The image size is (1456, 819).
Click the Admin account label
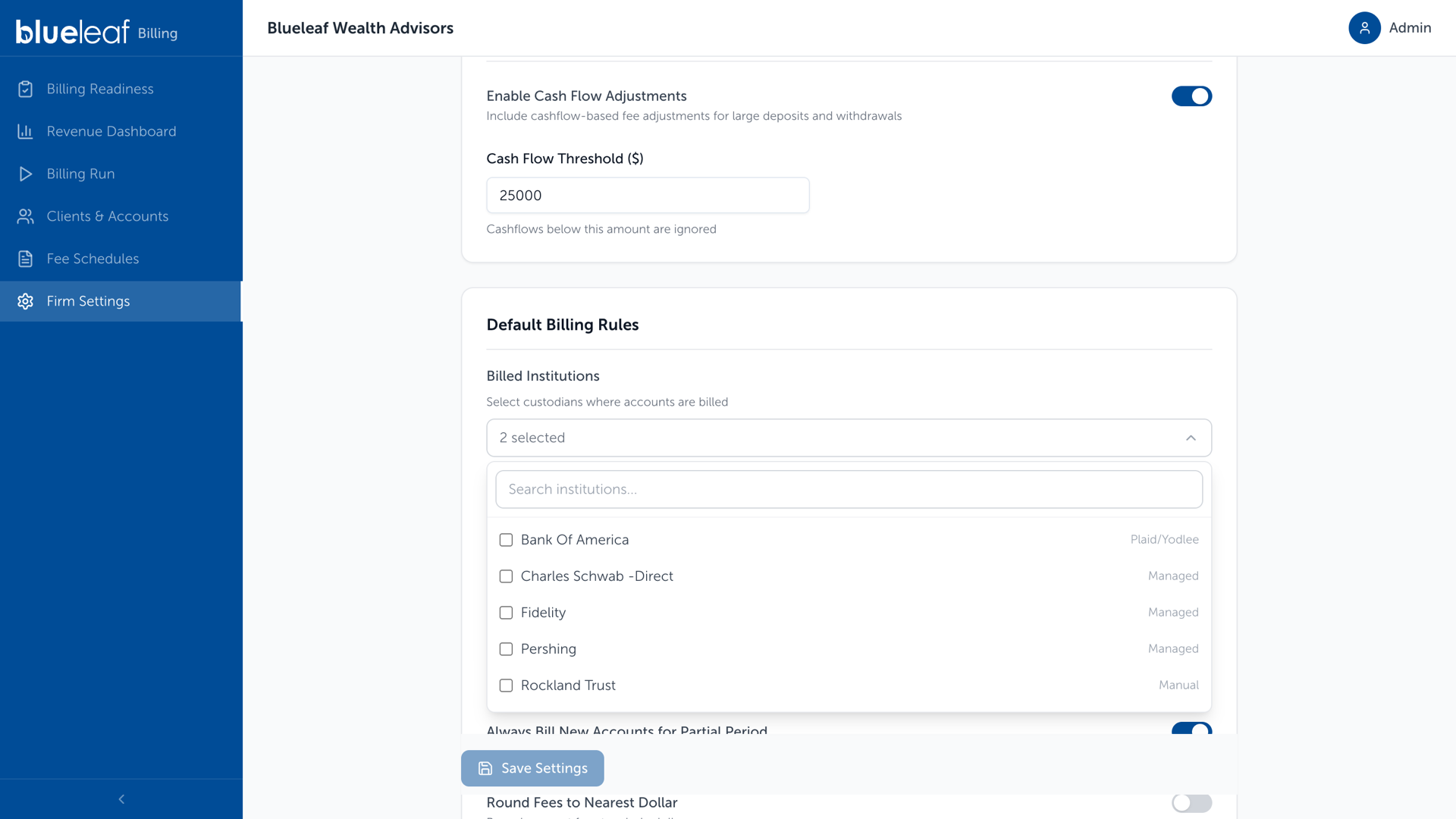1410,28
